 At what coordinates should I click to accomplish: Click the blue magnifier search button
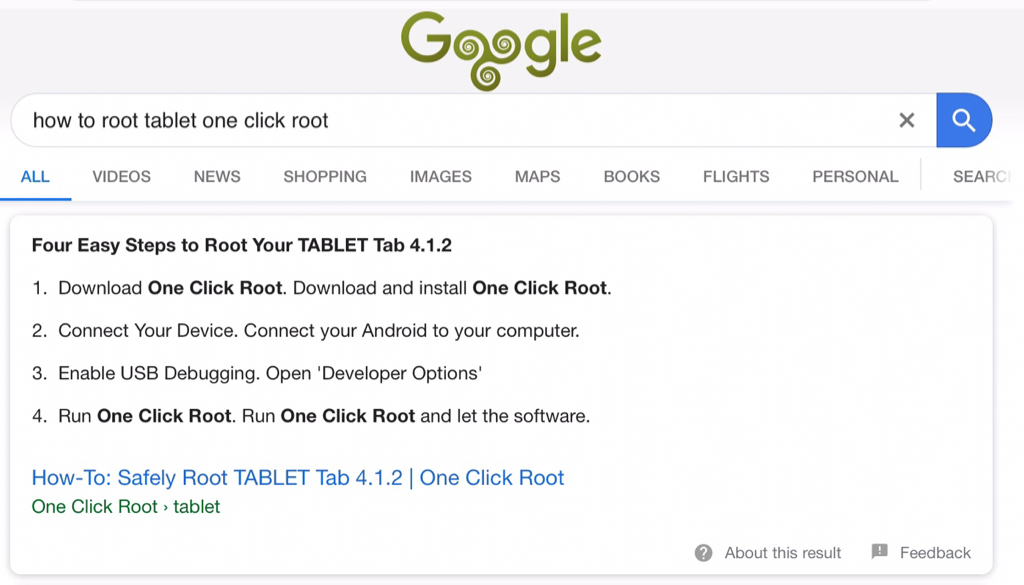(964, 120)
